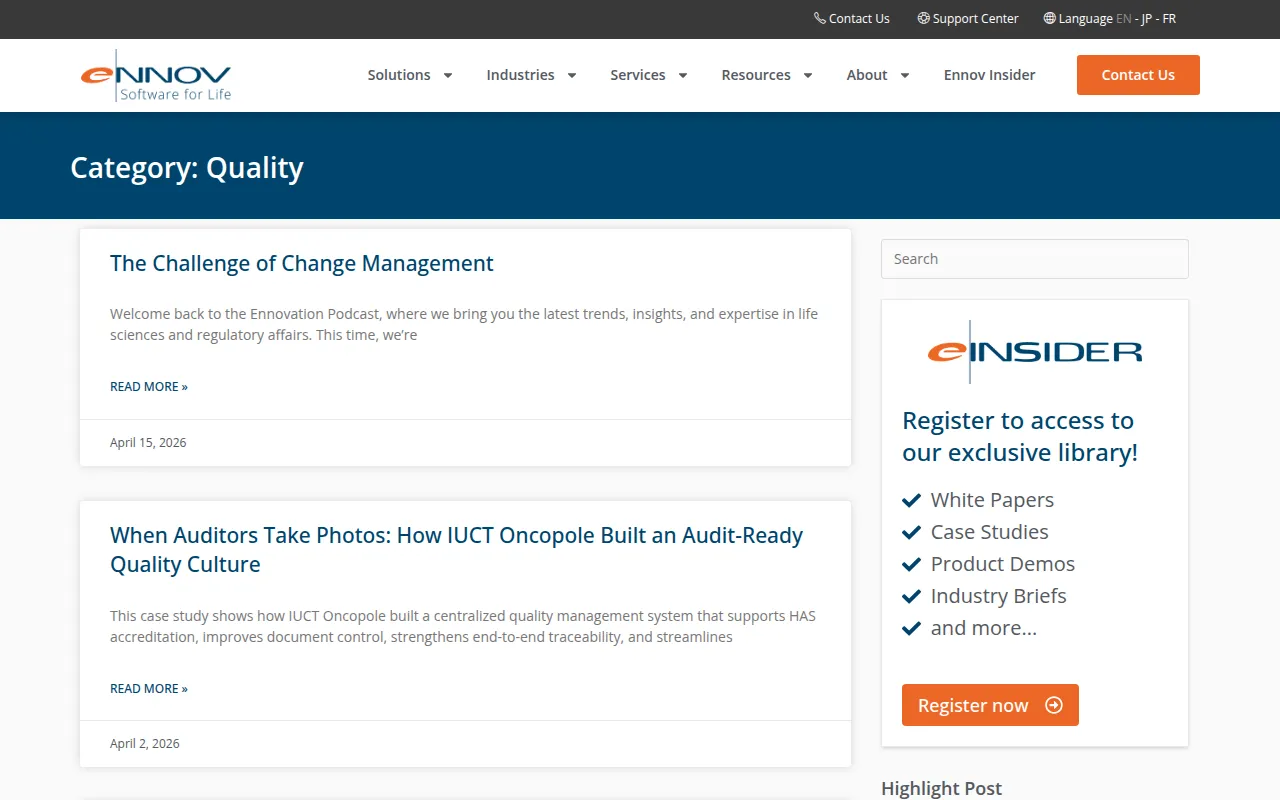The image size is (1280, 800).
Task: Open the Ennov logo home link
Action: tap(156, 75)
